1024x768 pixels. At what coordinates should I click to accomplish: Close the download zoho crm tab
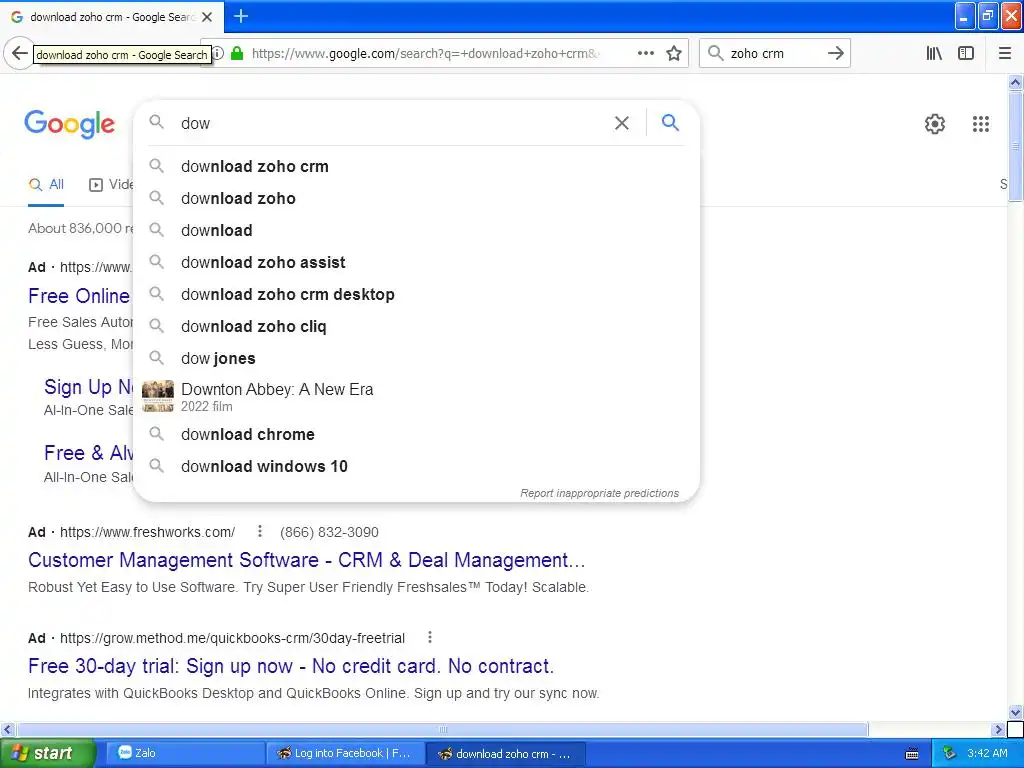pyautogui.click(x=207, y=17)
